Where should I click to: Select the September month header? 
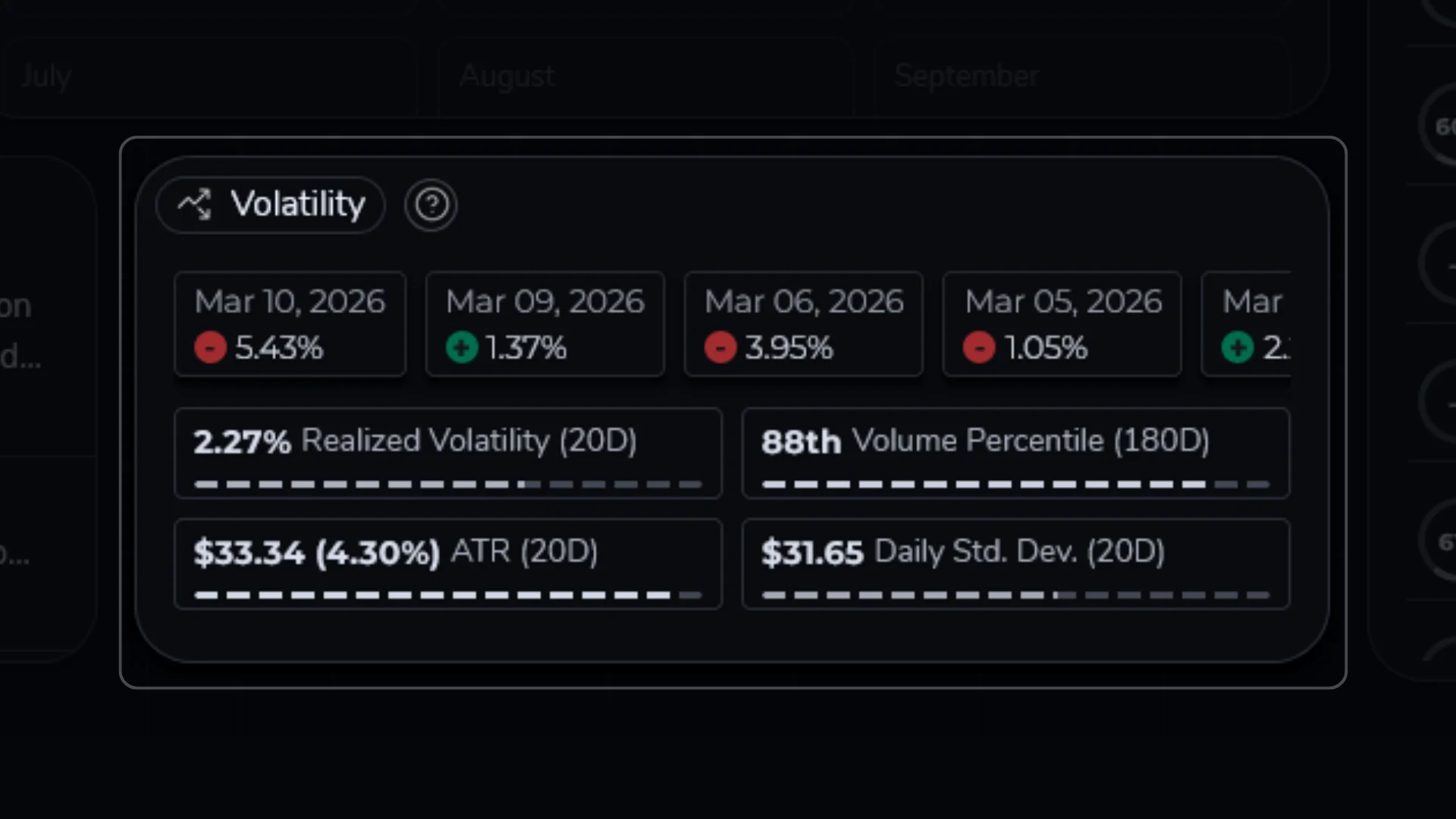click(966, 75)
